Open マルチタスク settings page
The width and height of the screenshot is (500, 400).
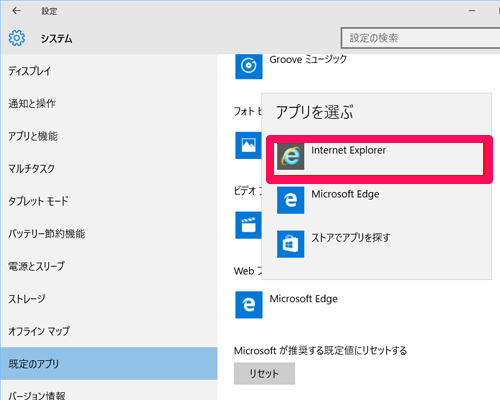pos(109,168)
